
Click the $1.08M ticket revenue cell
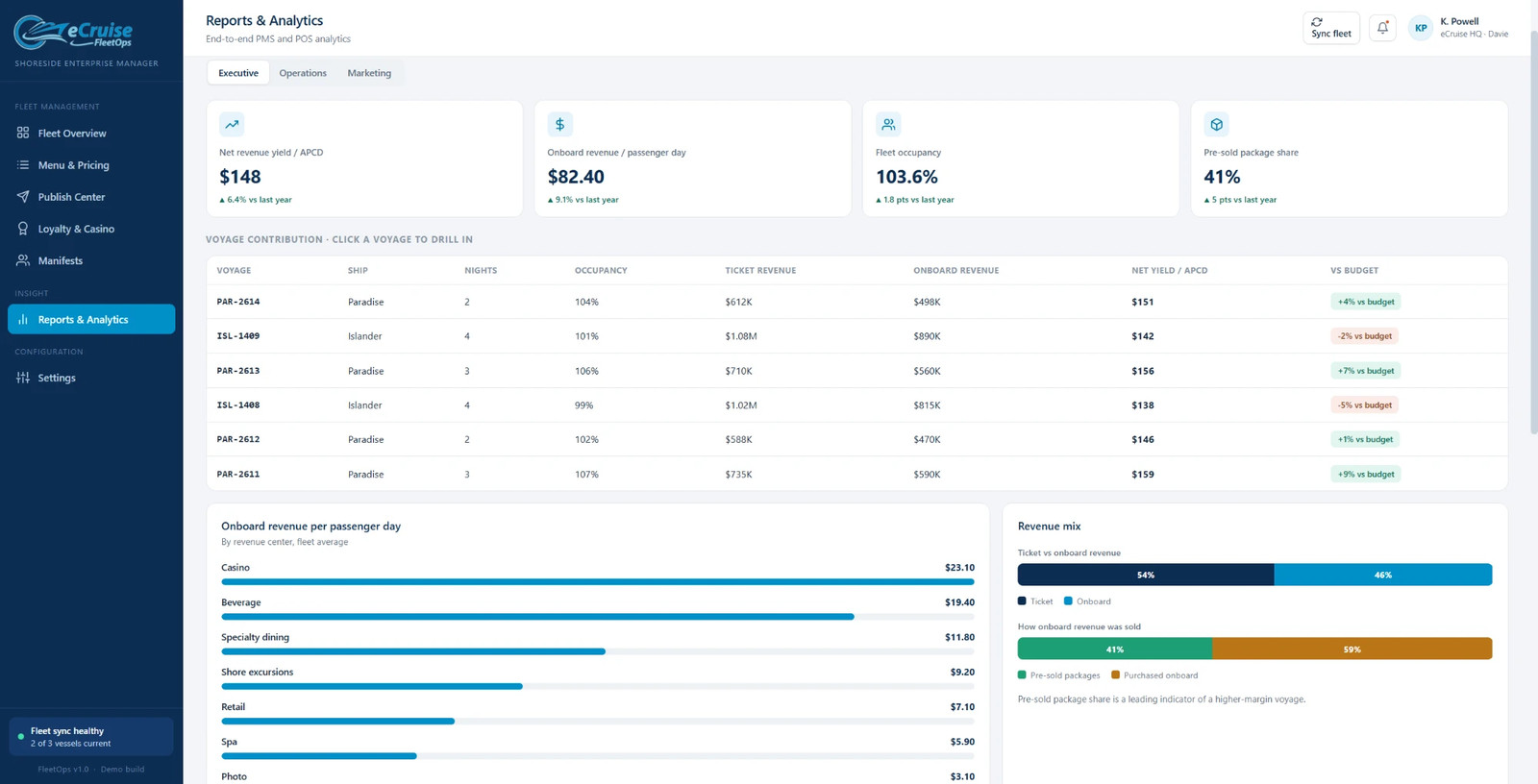click(x=741, y=336)
